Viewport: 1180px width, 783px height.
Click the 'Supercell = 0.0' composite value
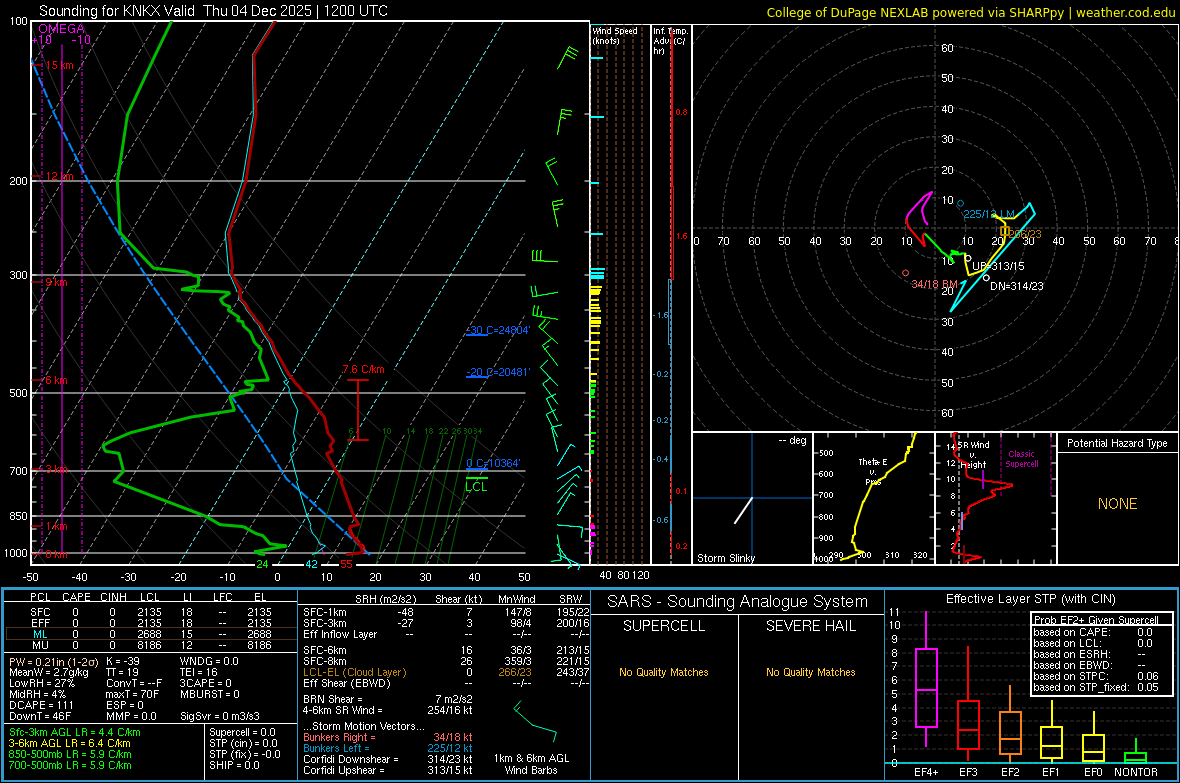coord(242,733)
